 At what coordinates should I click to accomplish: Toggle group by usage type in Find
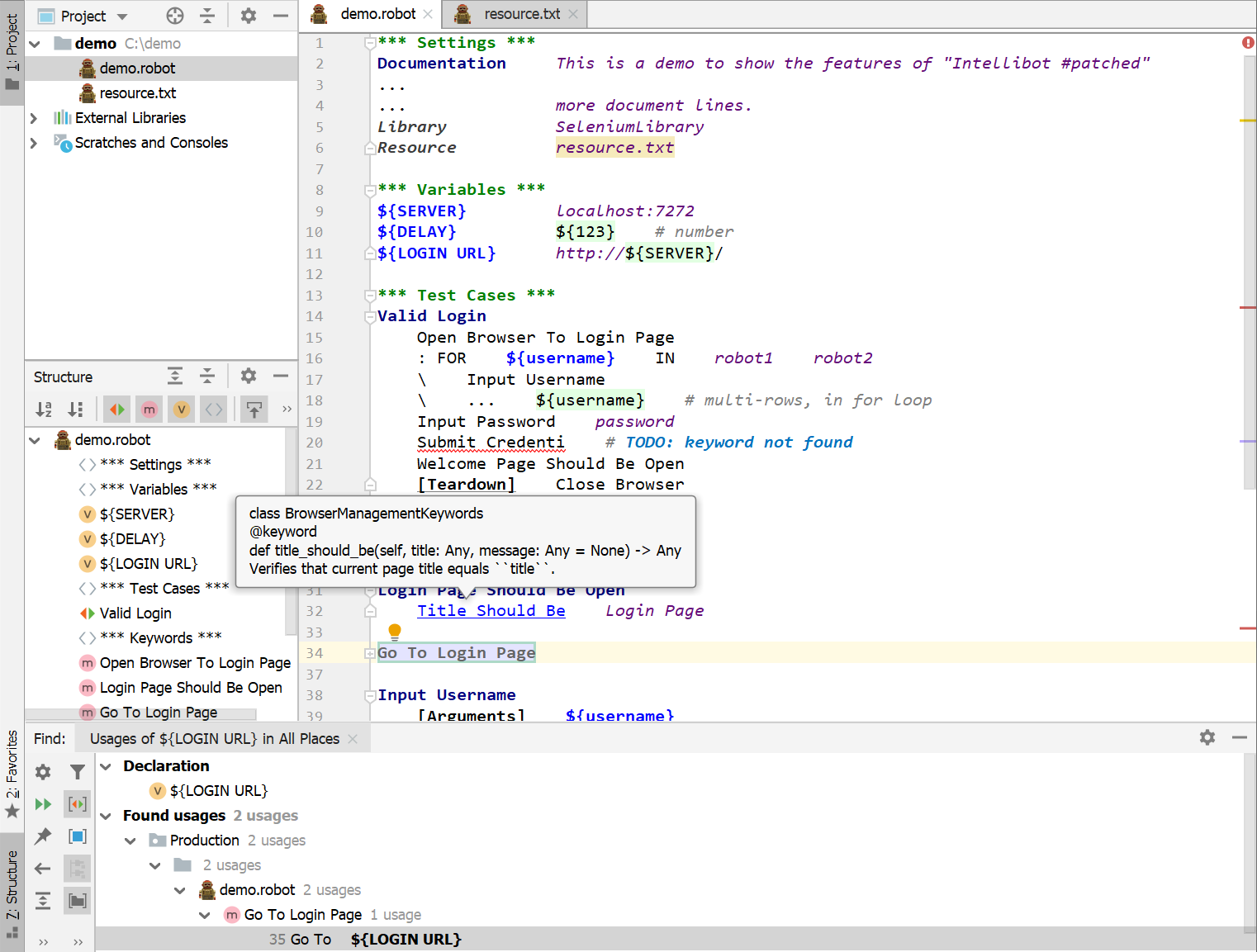[78, 803]
